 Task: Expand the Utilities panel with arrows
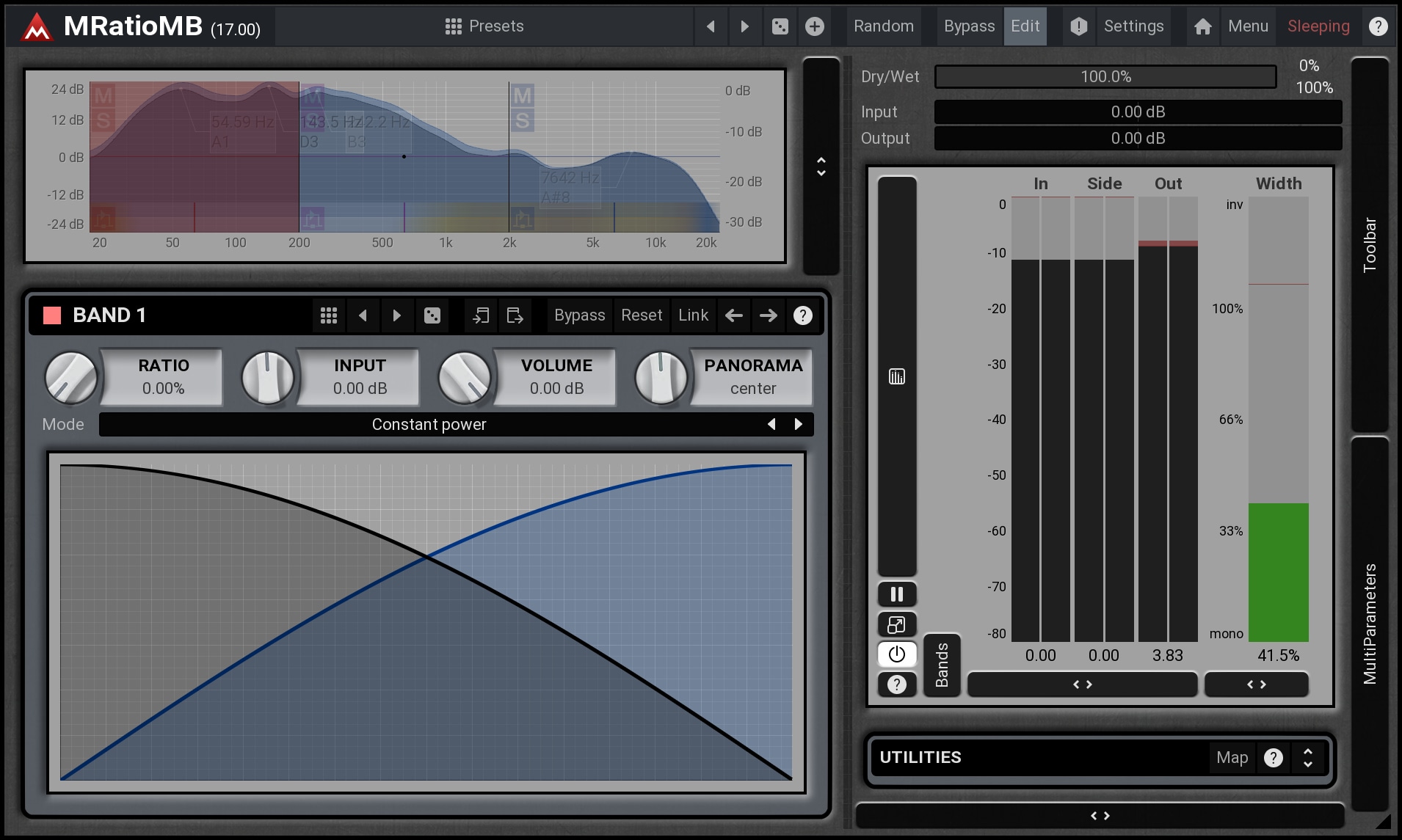coord(1307,758)
